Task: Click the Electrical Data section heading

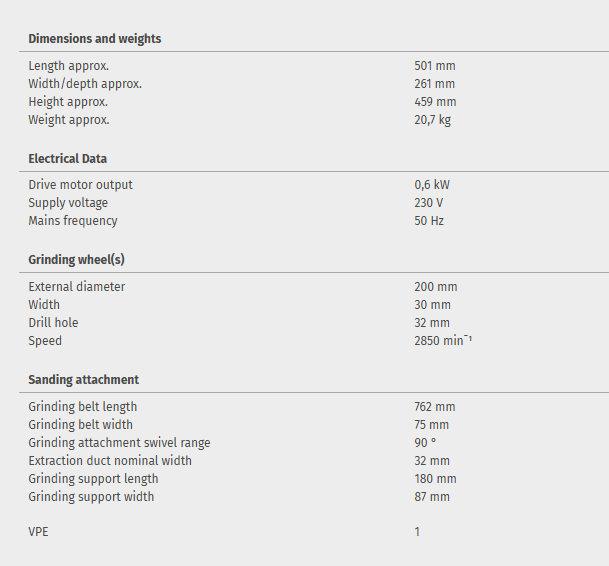Action: pyautogui.click(x=67, y=159)
